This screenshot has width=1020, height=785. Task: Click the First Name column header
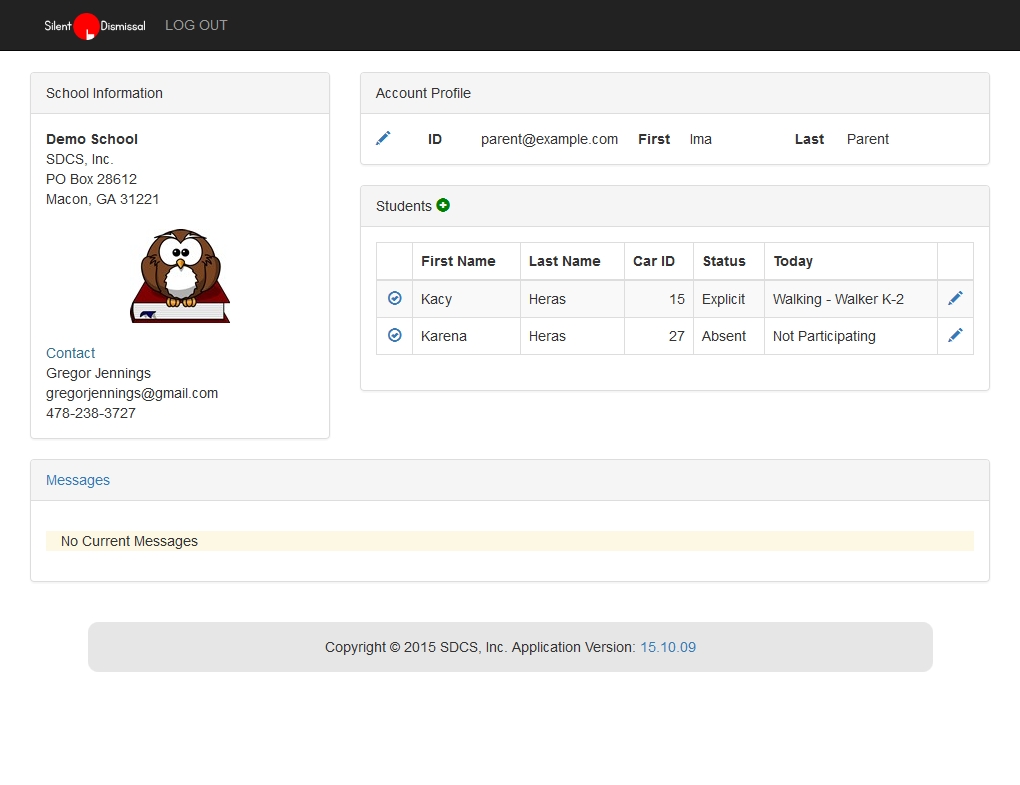tap(458, 261)
